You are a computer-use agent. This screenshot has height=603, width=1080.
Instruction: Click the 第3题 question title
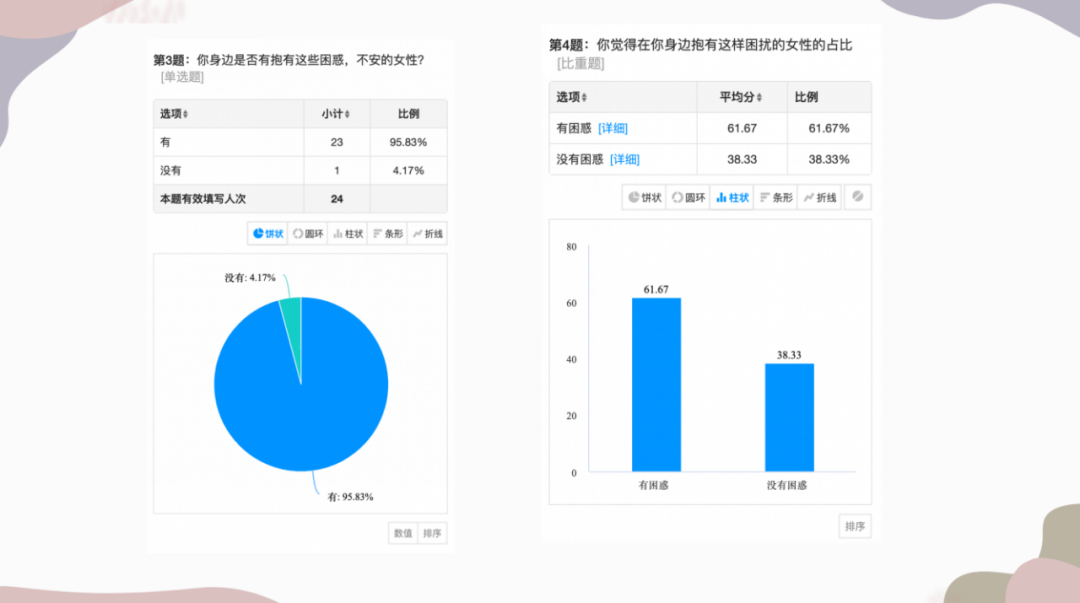point(289,60)
